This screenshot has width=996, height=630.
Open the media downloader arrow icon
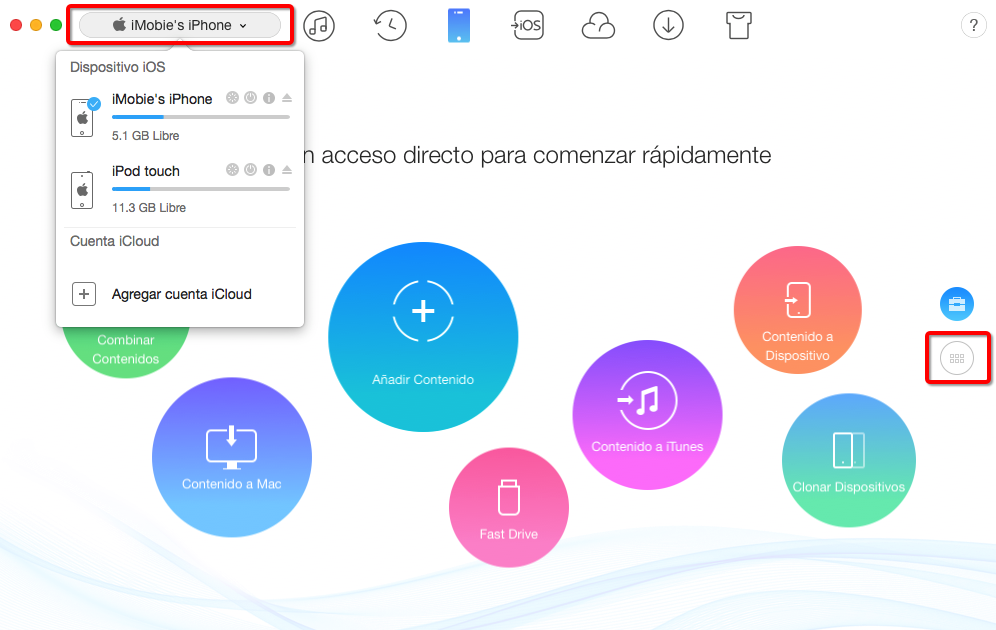668,26
